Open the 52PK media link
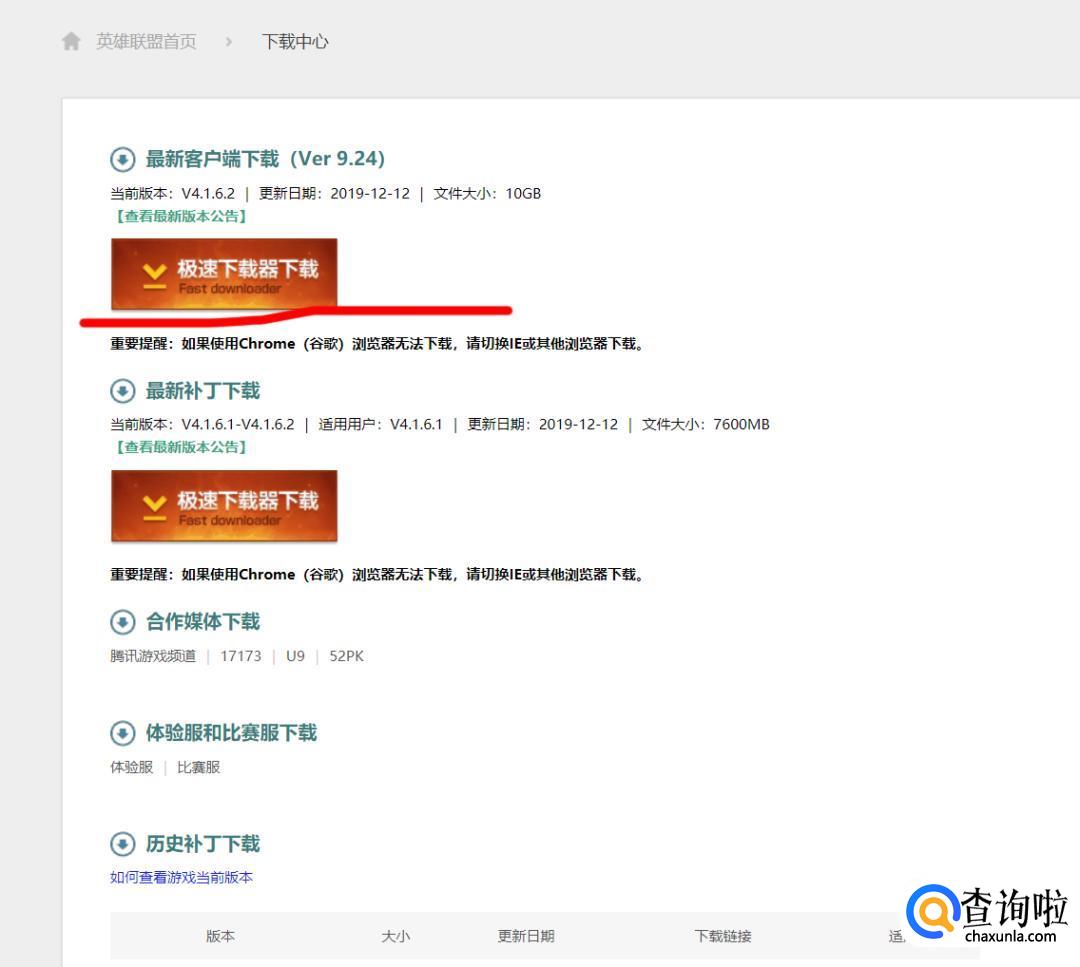Screen dimensions: 1080x967 pos(346,656)
